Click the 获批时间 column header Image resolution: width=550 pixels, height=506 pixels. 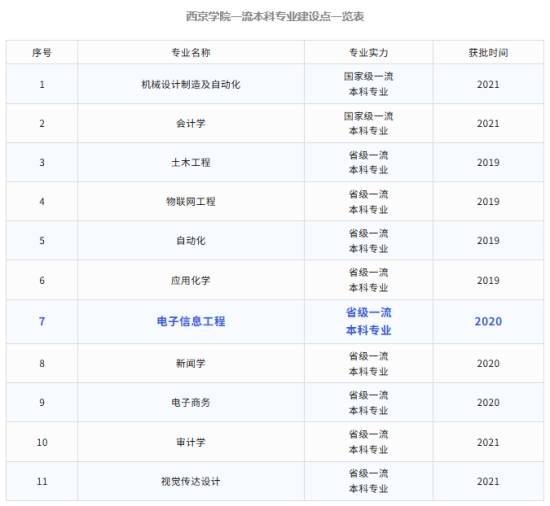point(488,53)
